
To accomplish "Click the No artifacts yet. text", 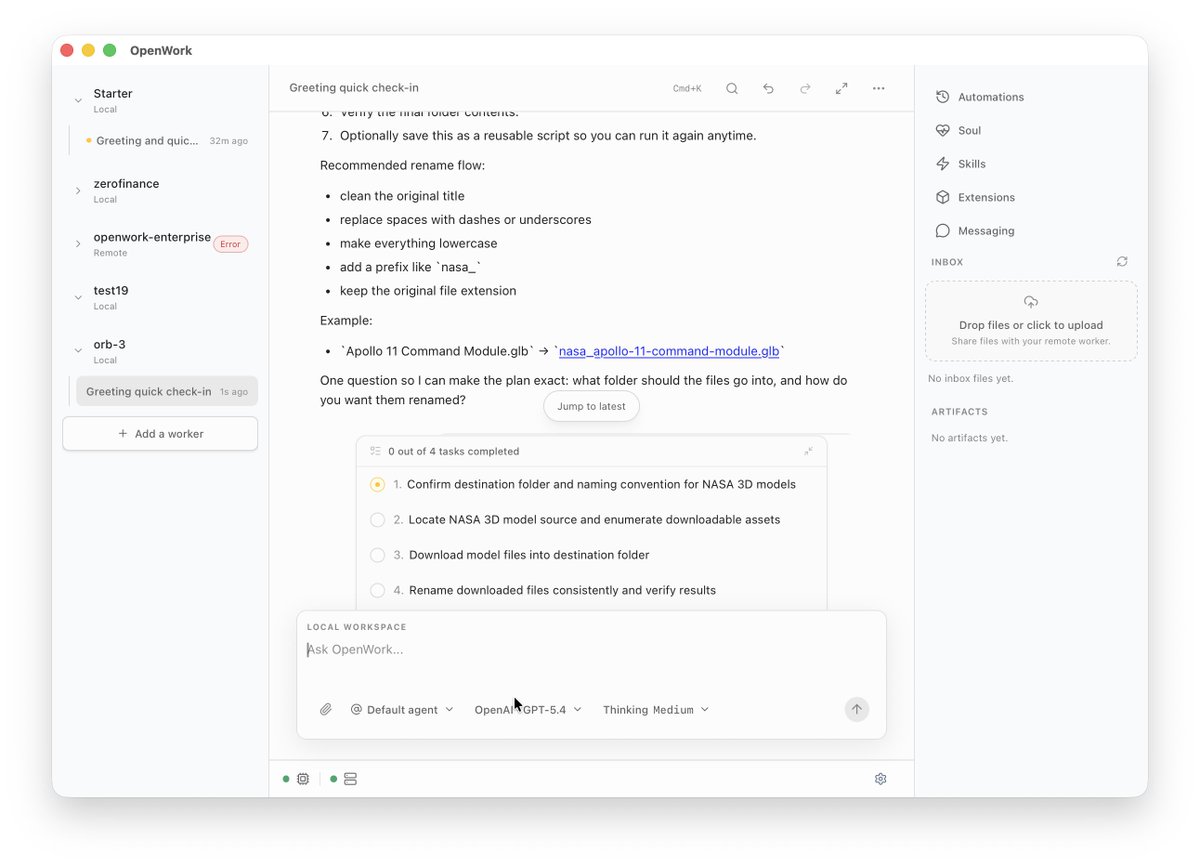I will (x=969, y=438).
